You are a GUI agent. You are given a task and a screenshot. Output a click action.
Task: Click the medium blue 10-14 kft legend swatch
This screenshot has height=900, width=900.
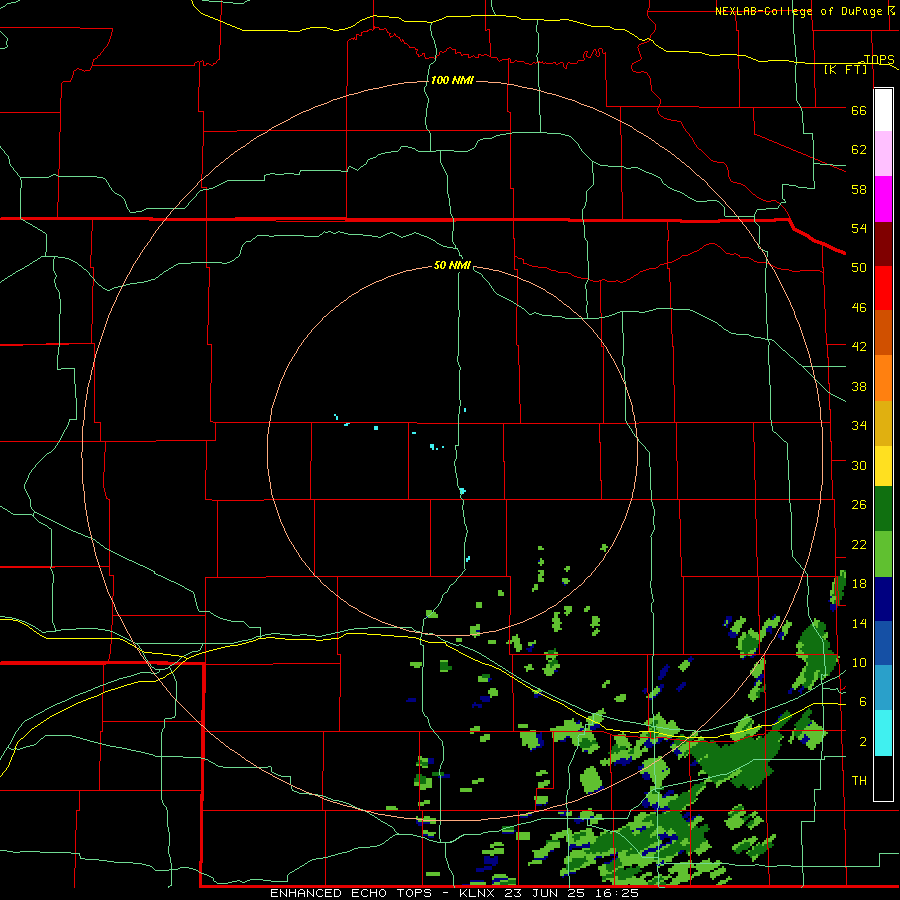[883, 643]
